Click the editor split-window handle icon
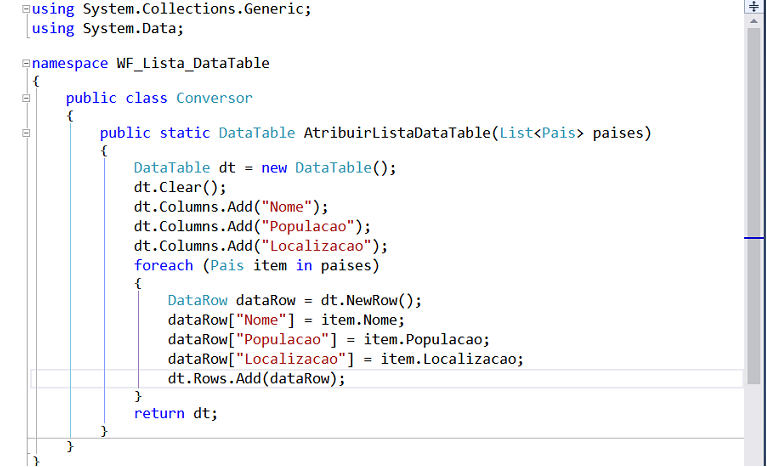 (x=754, y=6)
